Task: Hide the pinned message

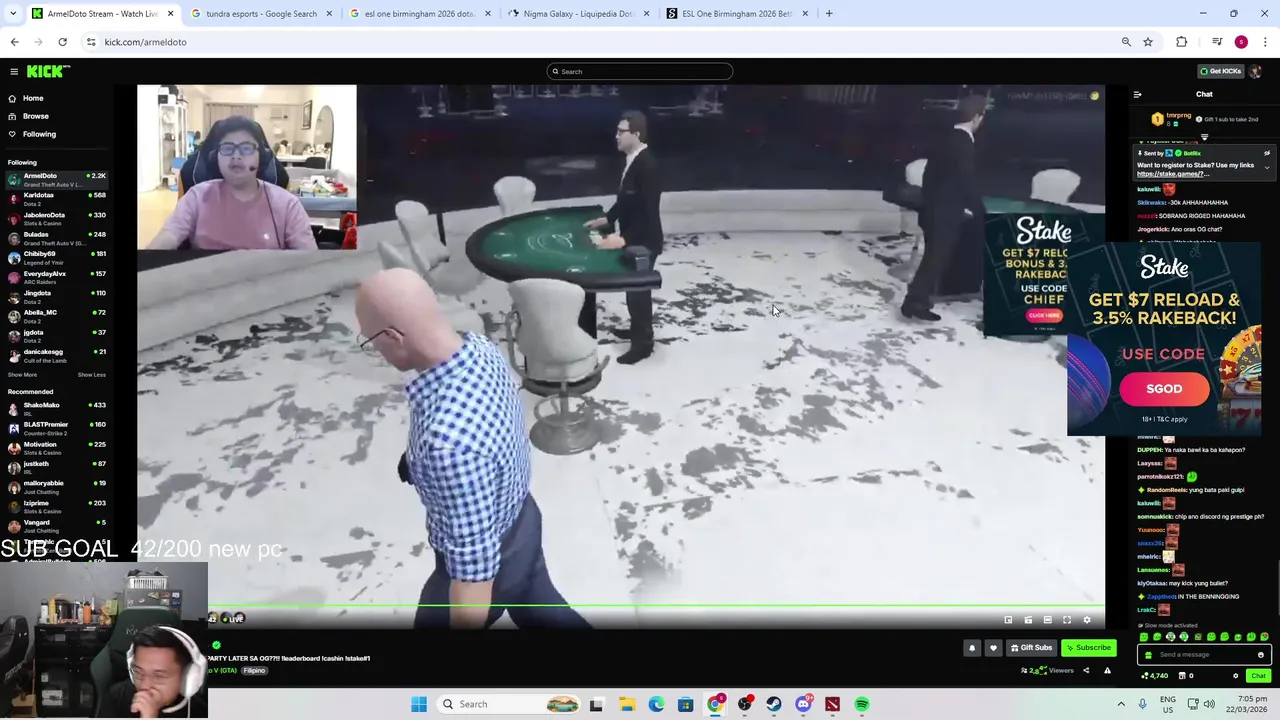Action: click(x=1267, y=153)
